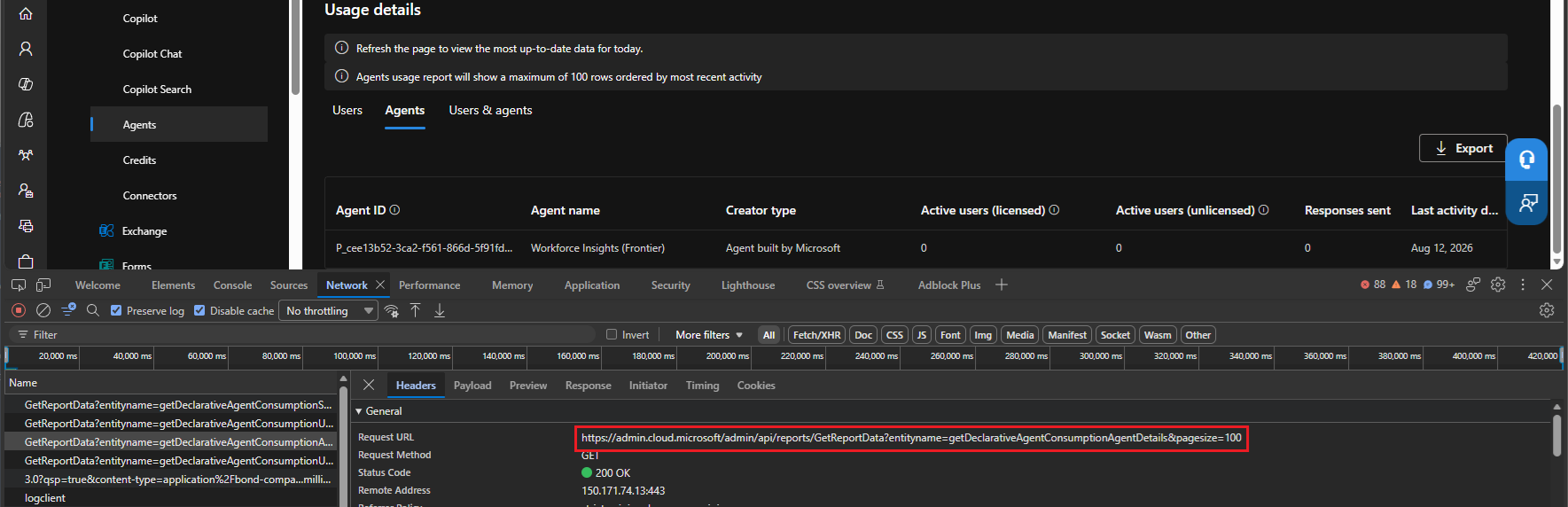The width and height of the screenshot is (1568, 507).
Task: Activate DevTools inspect element picker
Action: (x=19, y=285)
